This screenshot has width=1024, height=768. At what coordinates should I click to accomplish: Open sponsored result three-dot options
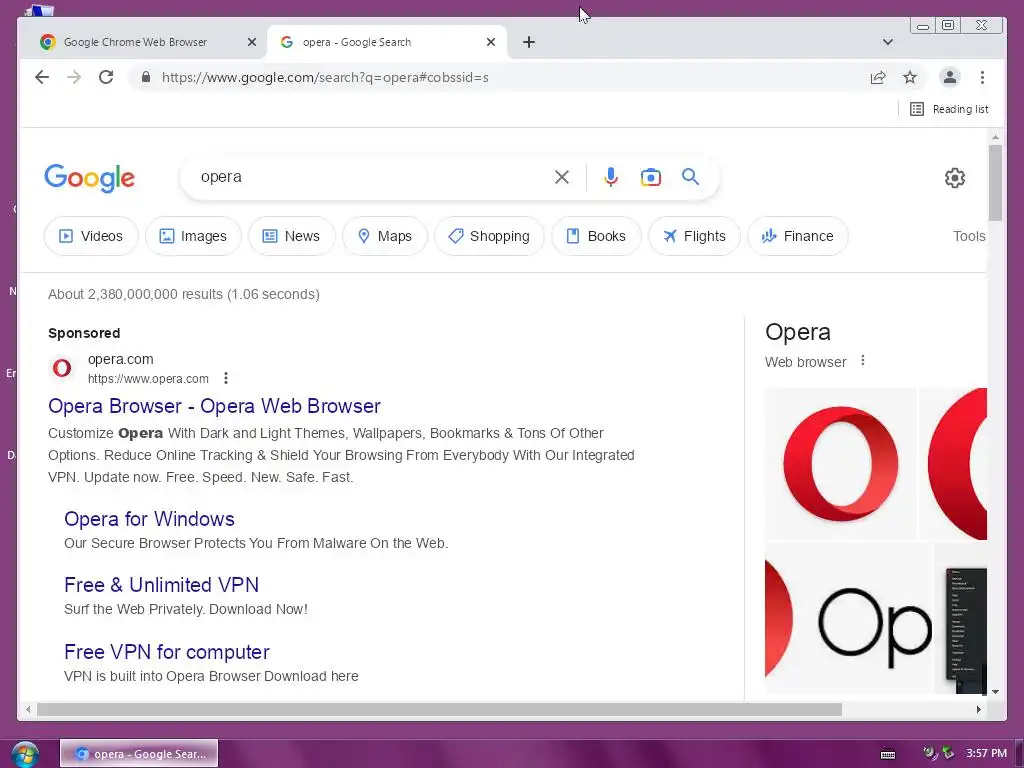tap(225, 378)
